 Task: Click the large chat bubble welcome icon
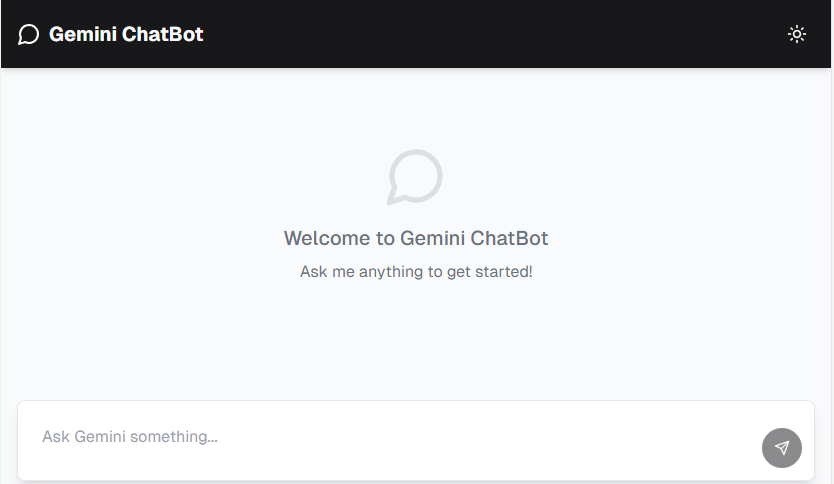(415, 177)
